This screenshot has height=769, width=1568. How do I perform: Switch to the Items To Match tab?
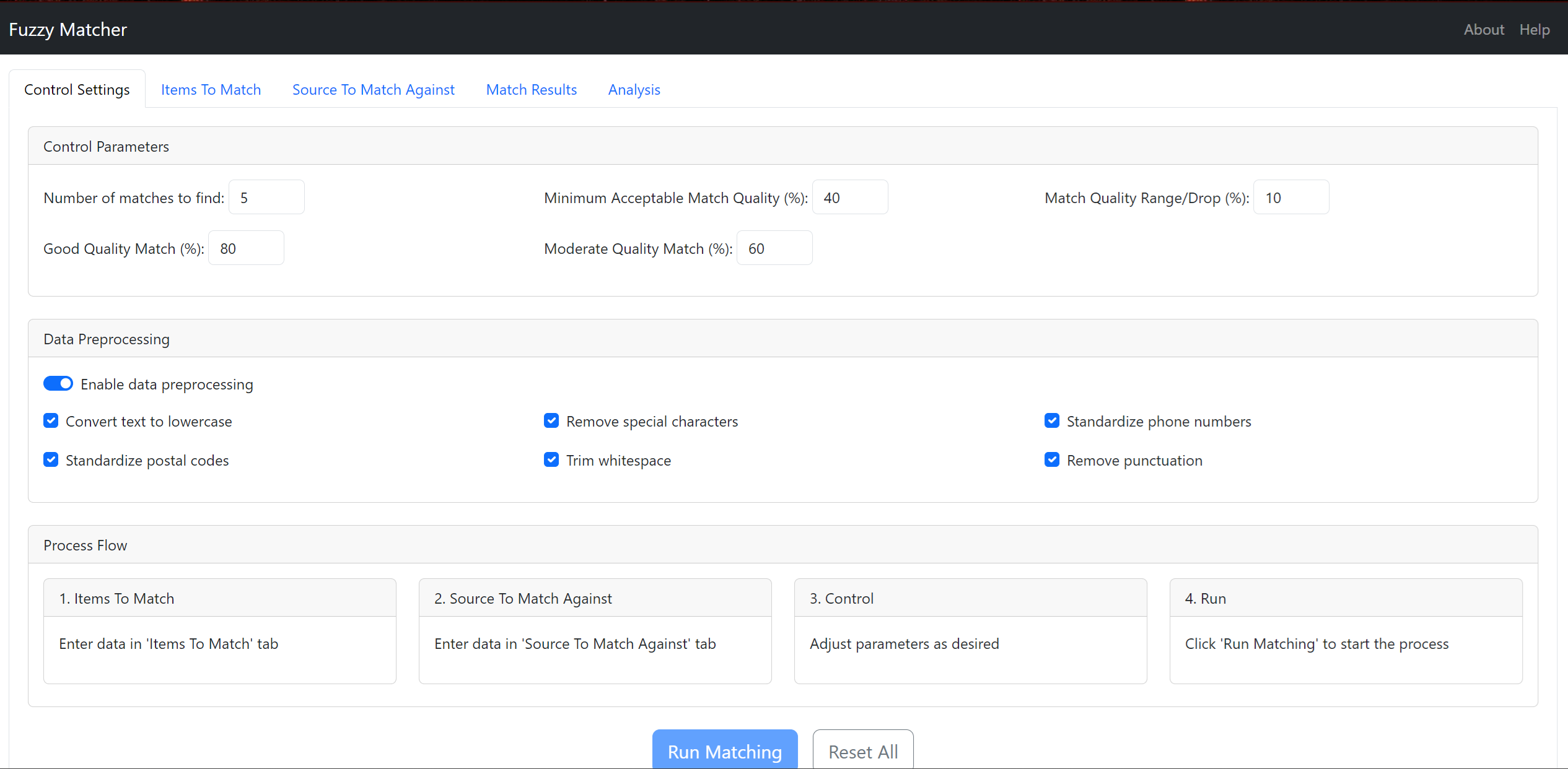tap(210, 89)
